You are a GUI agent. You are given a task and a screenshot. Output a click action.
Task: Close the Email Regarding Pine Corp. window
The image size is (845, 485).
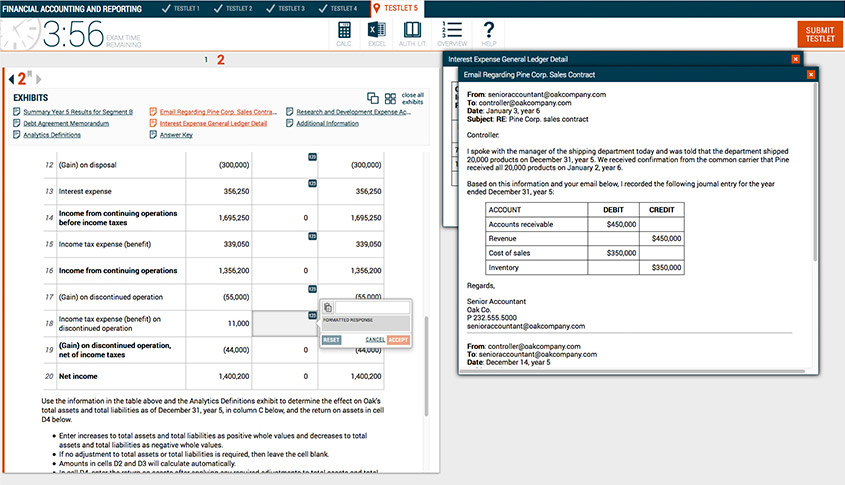tap(811, 75)
